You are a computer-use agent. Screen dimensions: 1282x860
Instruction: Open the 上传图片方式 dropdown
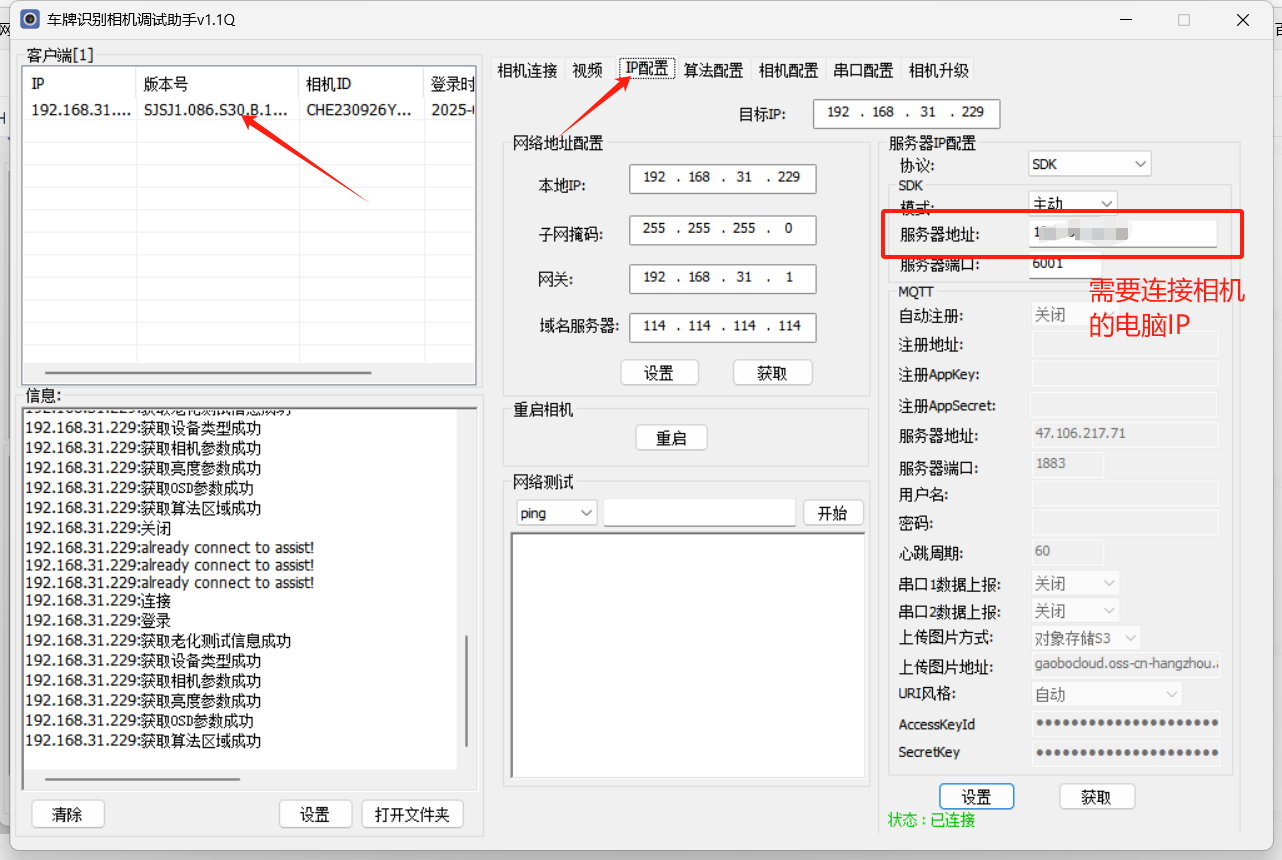(x=1086, y=638)
